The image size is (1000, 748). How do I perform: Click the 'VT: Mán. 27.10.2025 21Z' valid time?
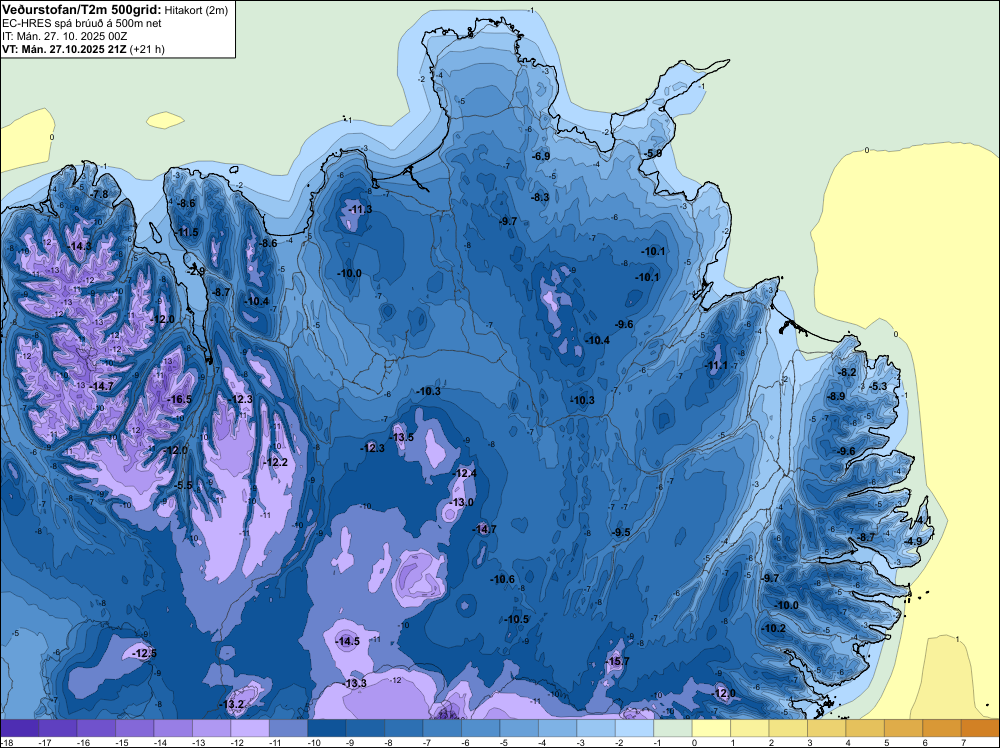64,49
